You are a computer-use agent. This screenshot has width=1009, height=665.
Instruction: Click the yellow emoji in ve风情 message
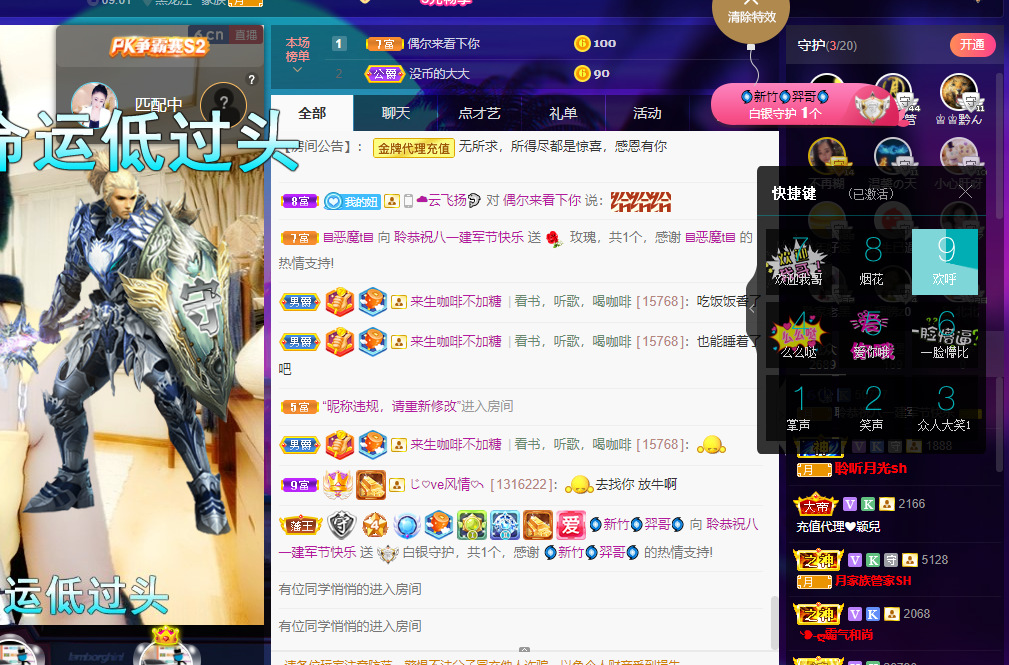(579, 484)
